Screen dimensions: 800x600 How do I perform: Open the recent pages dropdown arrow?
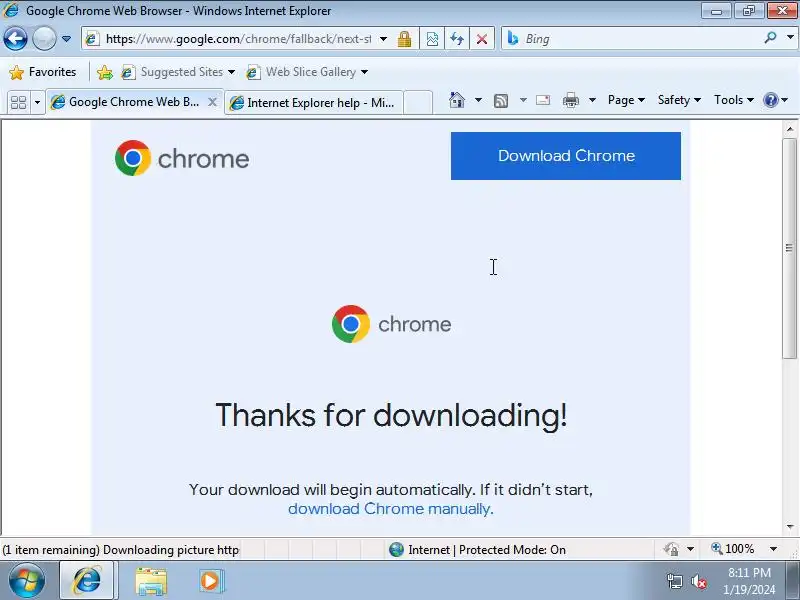coord(66,39)
